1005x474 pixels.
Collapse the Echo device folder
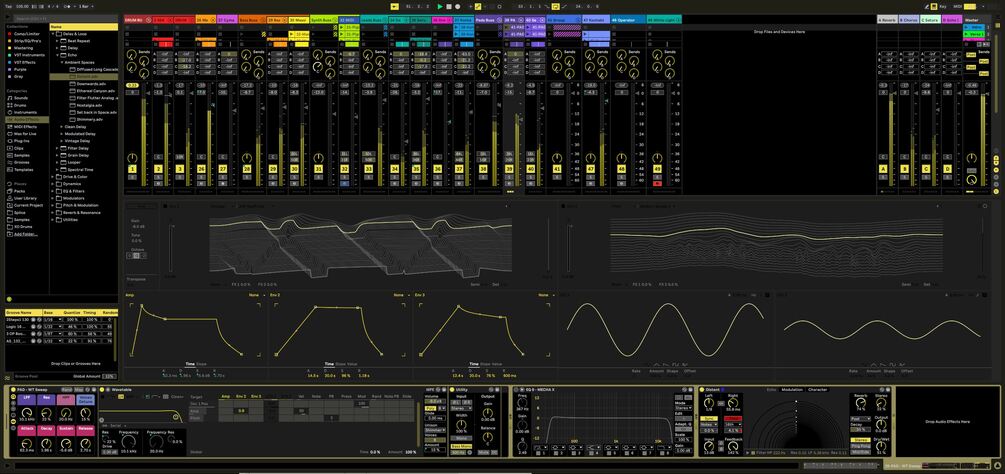click(58, 54)
